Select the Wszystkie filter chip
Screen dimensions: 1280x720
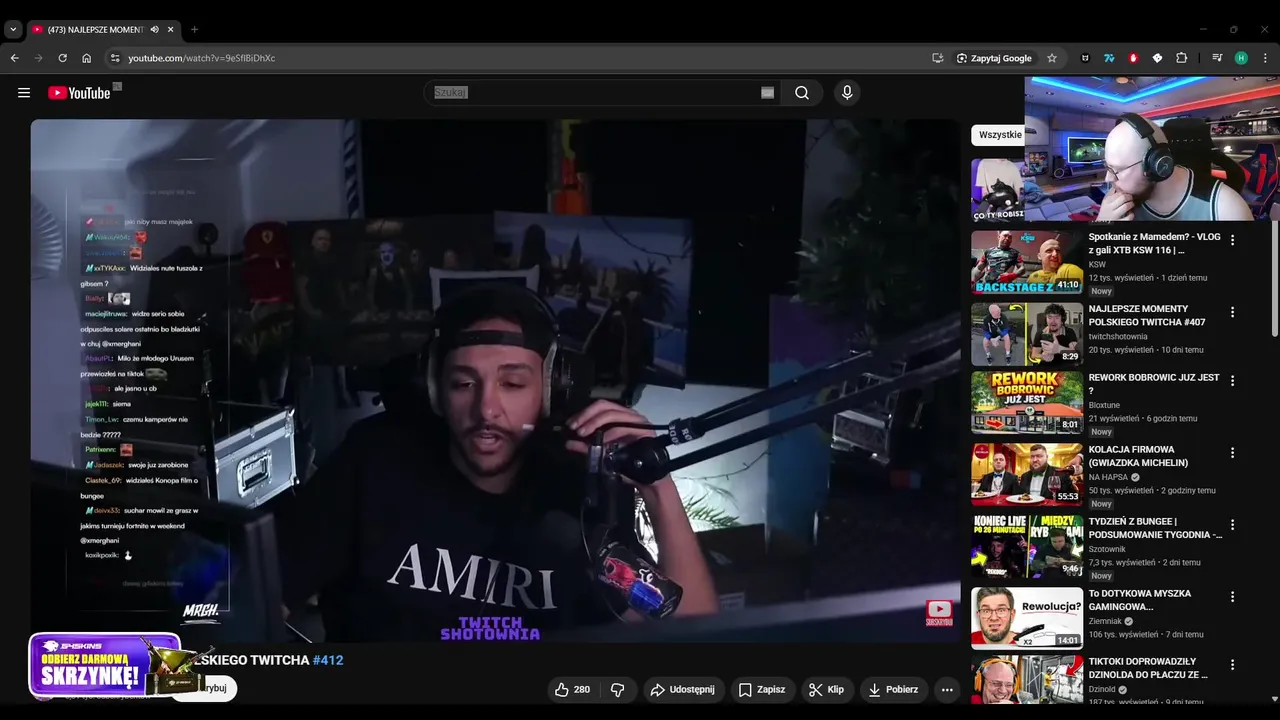click(x=1000, y=134)
